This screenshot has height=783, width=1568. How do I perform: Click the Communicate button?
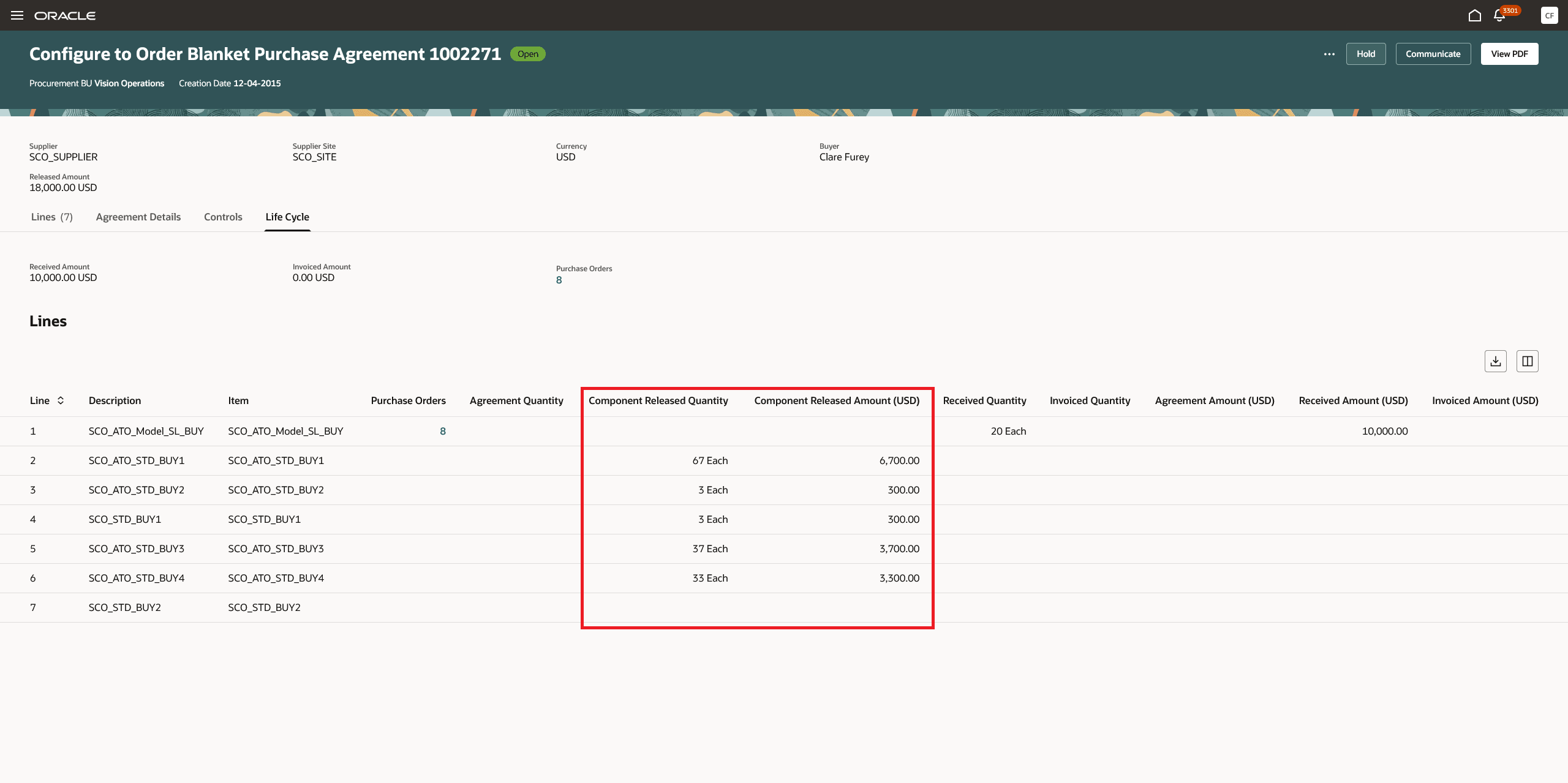pos(1433,54)
